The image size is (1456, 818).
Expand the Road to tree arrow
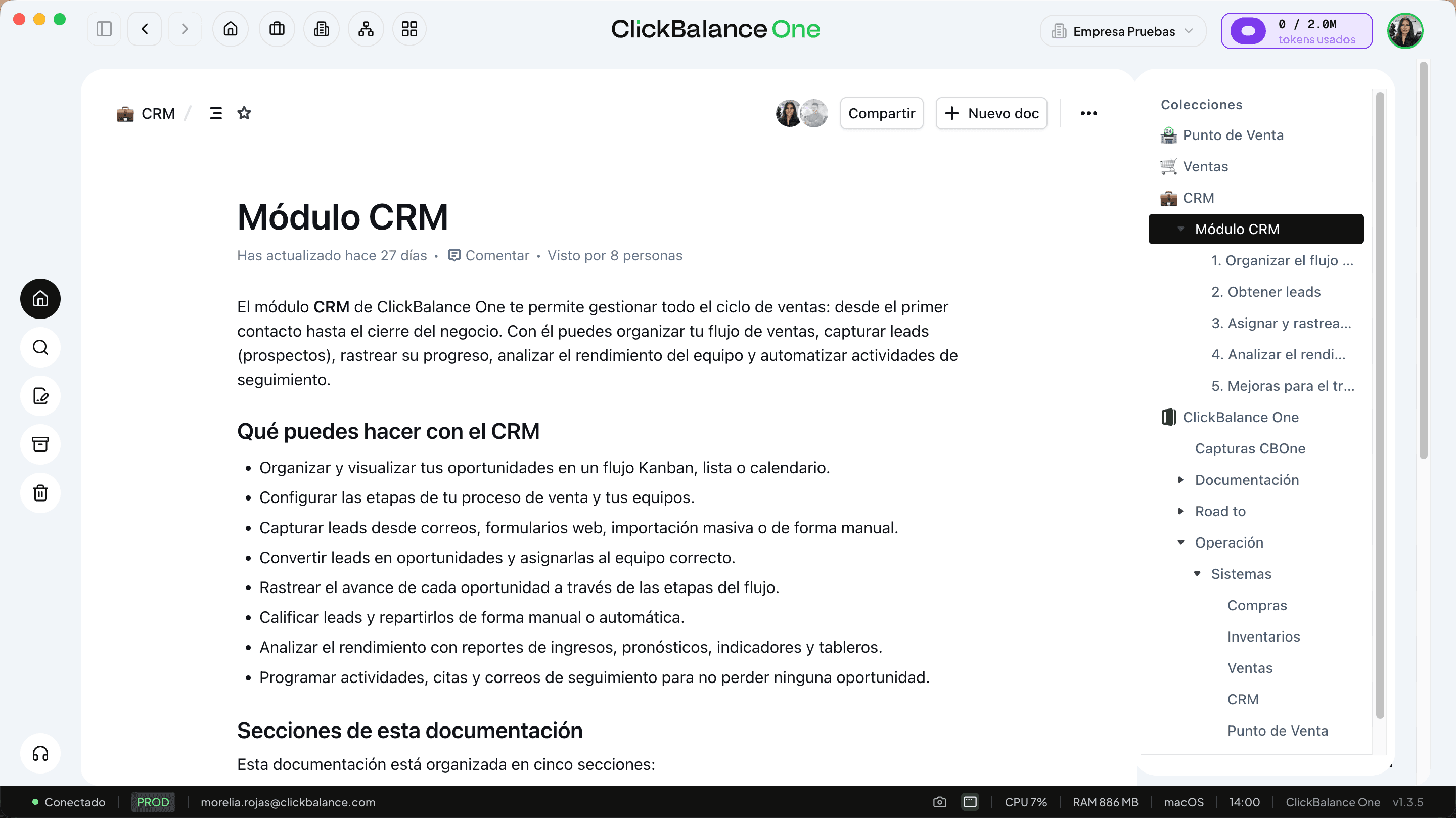click(x=1181, y=511)
